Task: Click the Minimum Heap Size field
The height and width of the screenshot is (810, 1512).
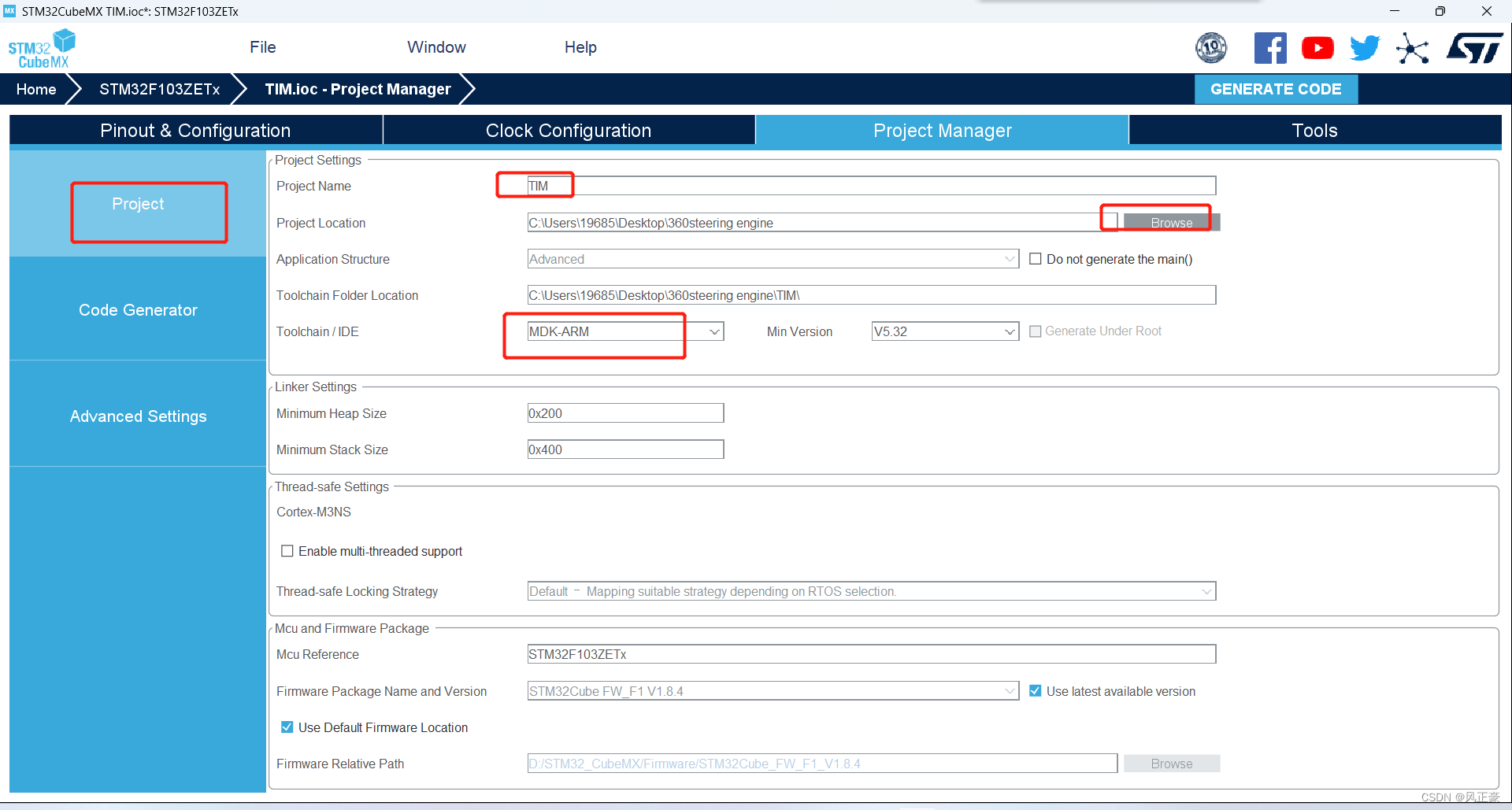Action: click(625, 413)
